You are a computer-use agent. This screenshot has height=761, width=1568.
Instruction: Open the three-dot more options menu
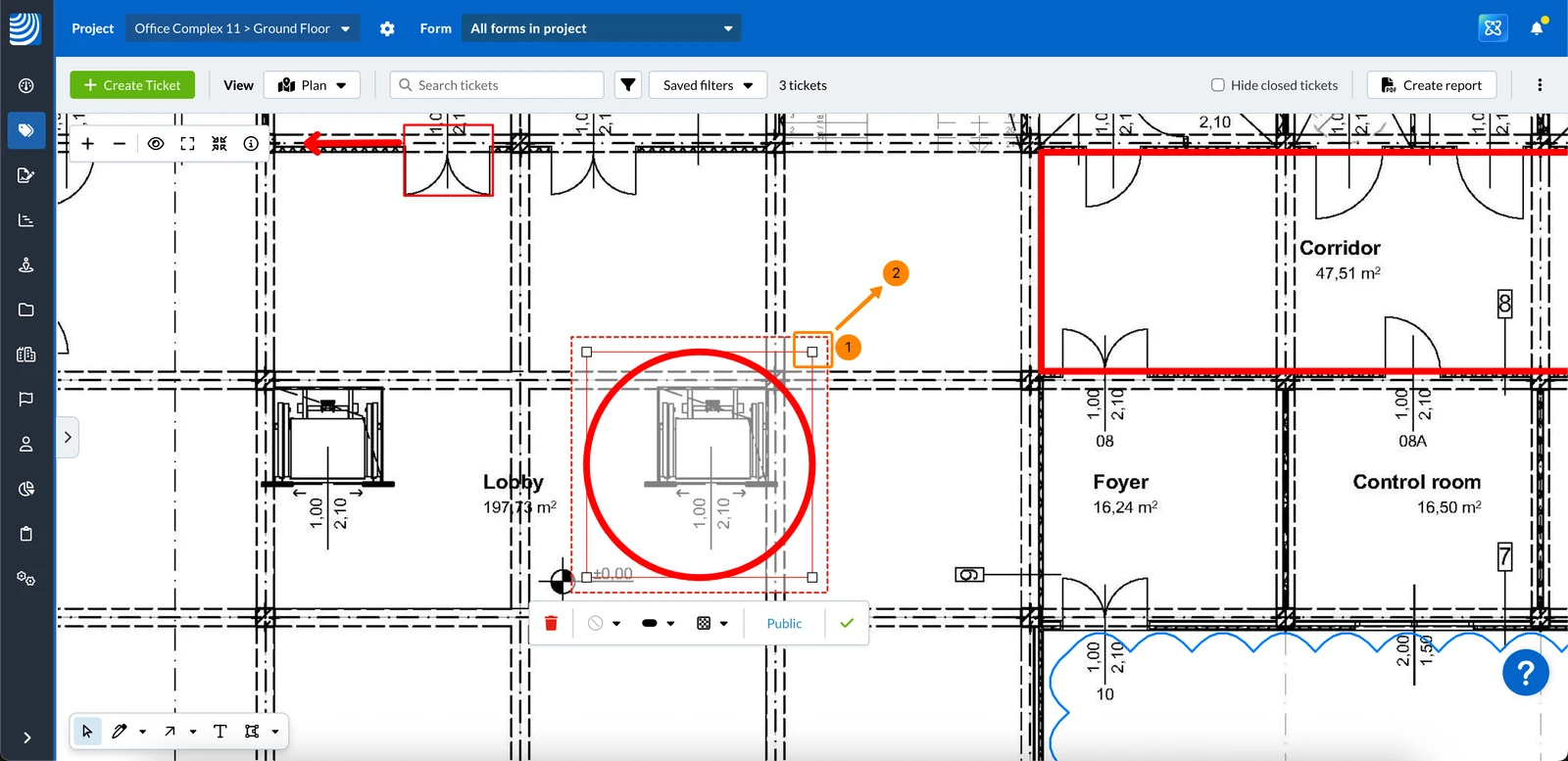[x=1540, y=85]
